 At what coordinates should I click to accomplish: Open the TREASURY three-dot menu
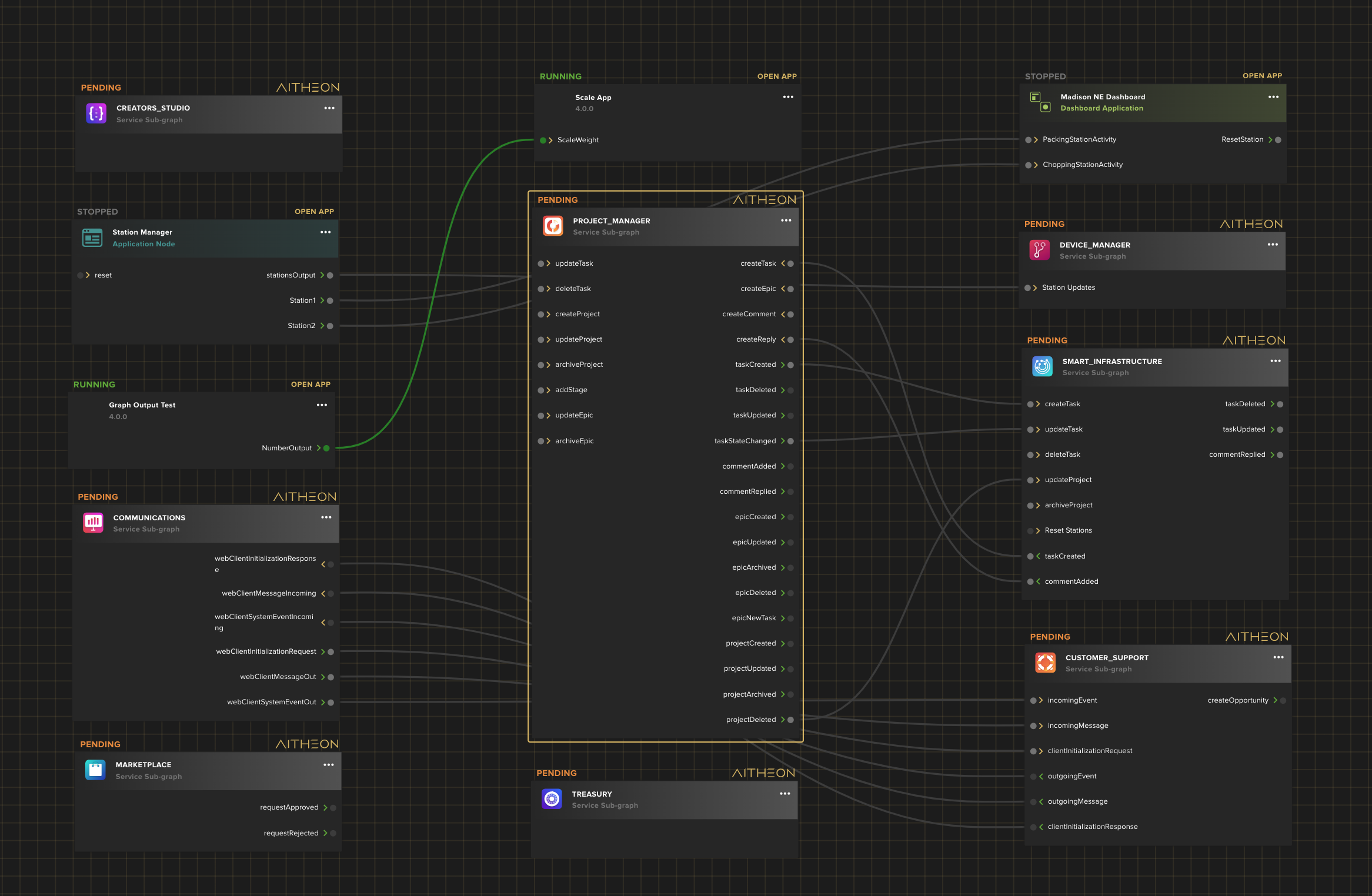click(x=785, y=794)
